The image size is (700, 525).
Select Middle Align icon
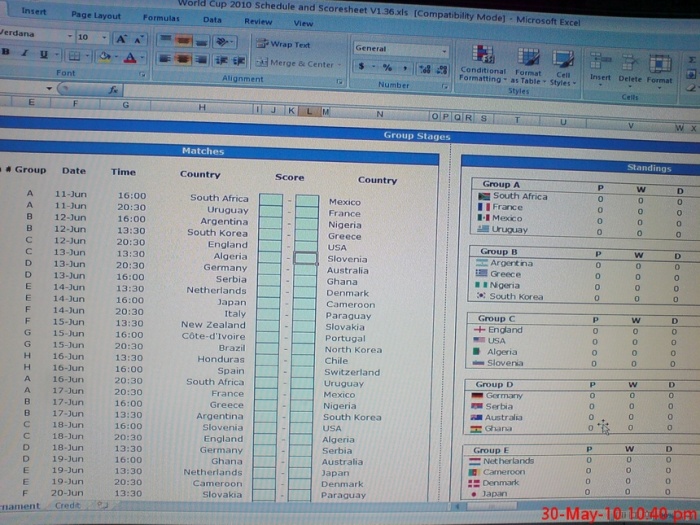point(183,41)
